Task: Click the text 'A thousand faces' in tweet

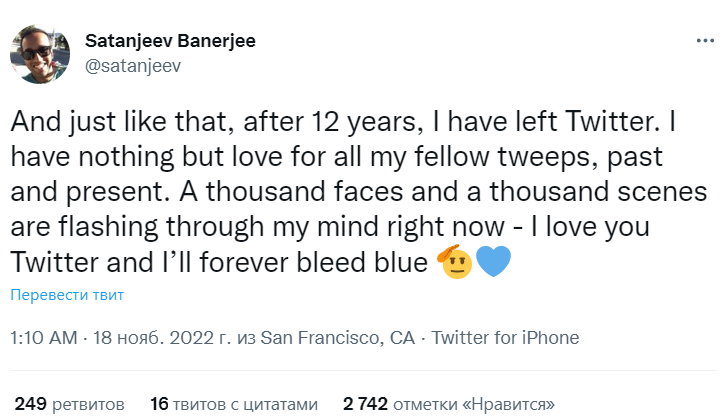Action: coord(291,191)
